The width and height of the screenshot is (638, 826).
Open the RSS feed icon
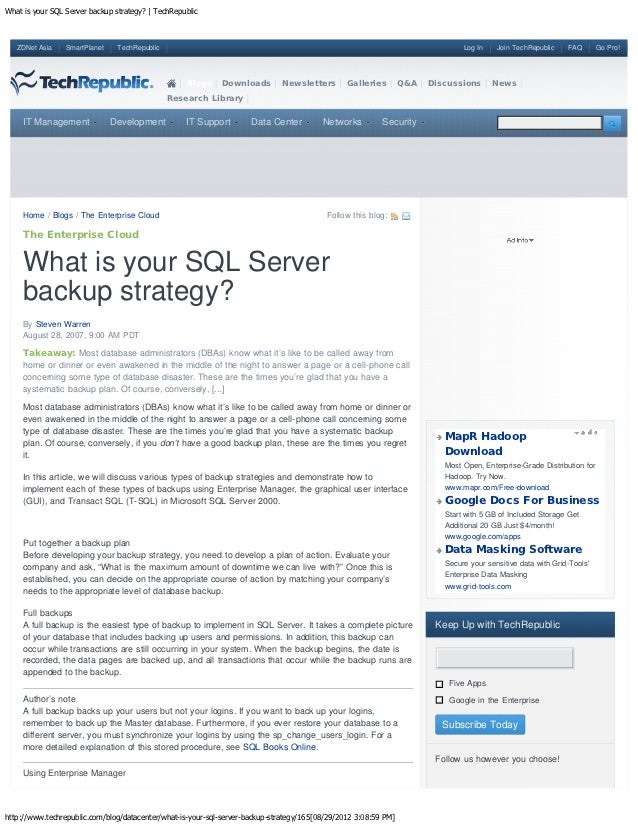tap(394, 216)
